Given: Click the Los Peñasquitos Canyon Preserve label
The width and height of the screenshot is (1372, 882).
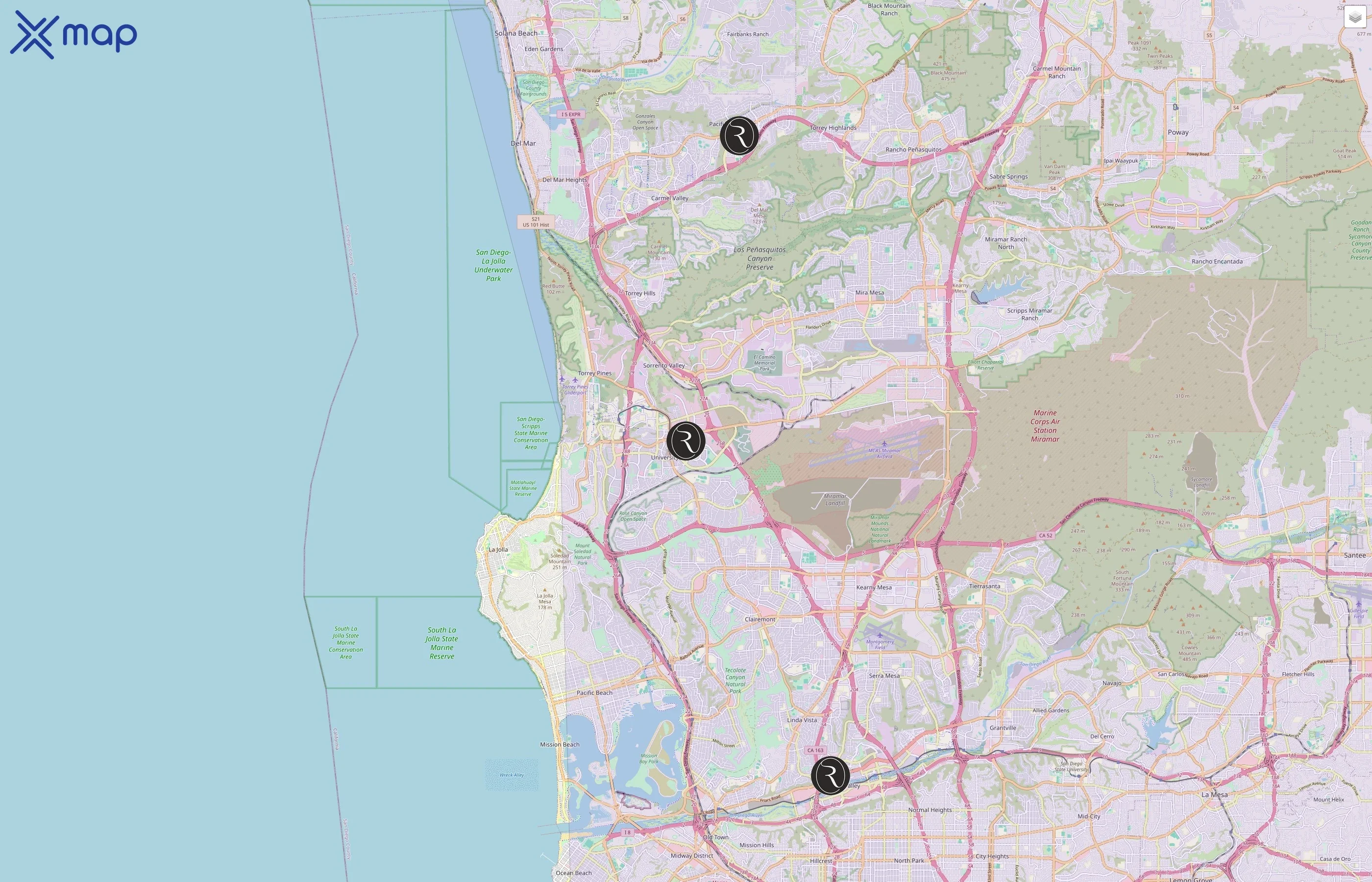Looking at the screenshot, I should click(759, 258).
